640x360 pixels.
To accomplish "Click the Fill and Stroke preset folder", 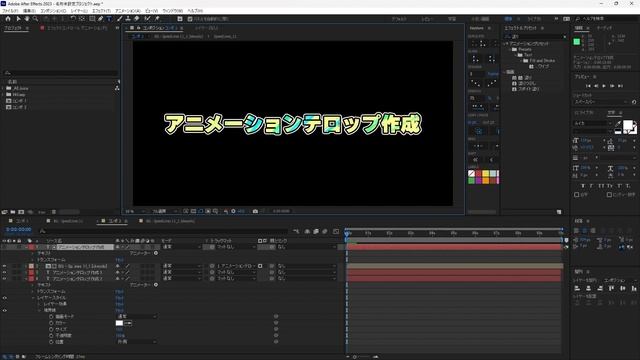I will click(539, 60).
